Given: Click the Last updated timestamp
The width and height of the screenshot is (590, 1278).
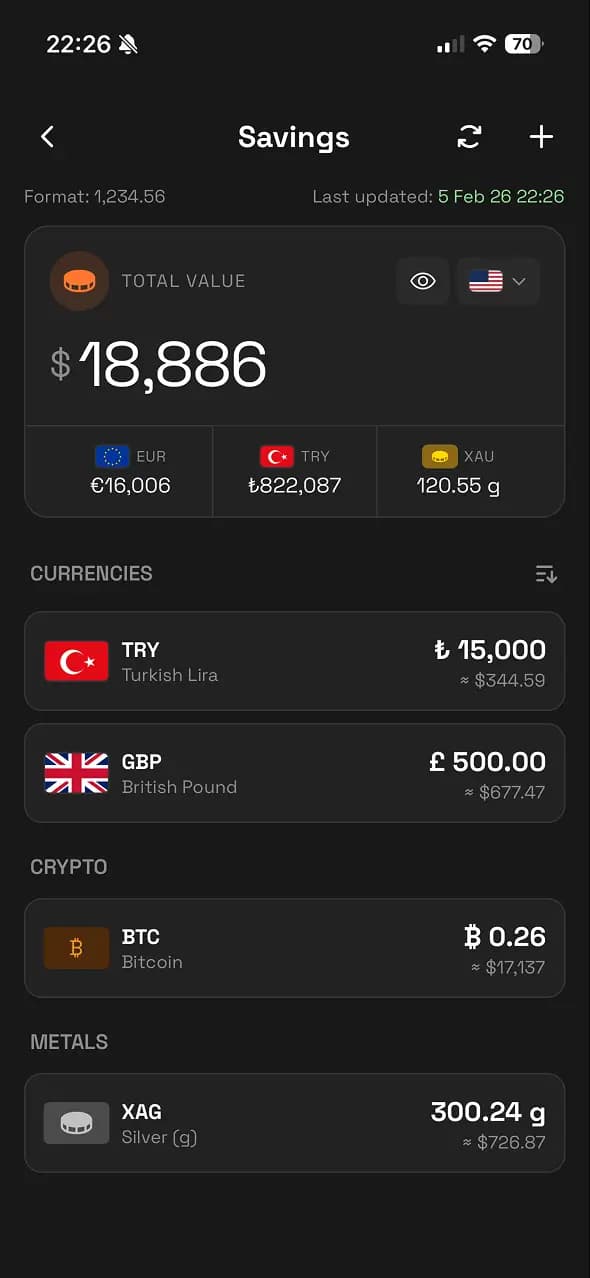Looking at the screenshot, I should click(x=438, y=196).
